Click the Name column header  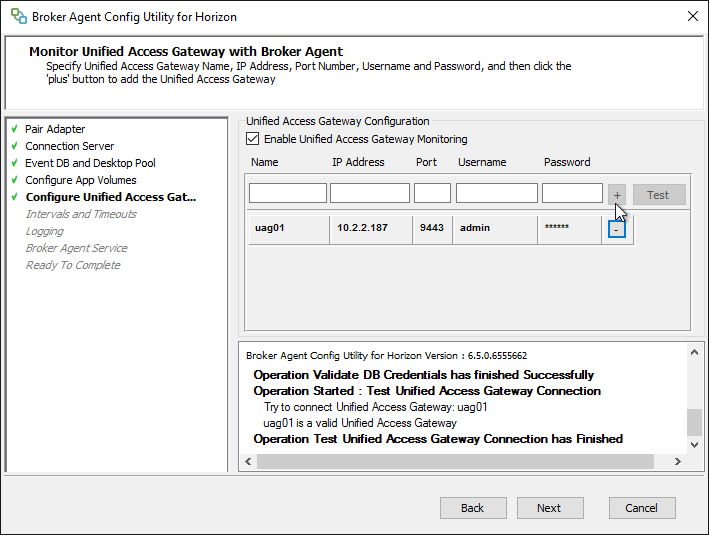click(x=265, y=162)
